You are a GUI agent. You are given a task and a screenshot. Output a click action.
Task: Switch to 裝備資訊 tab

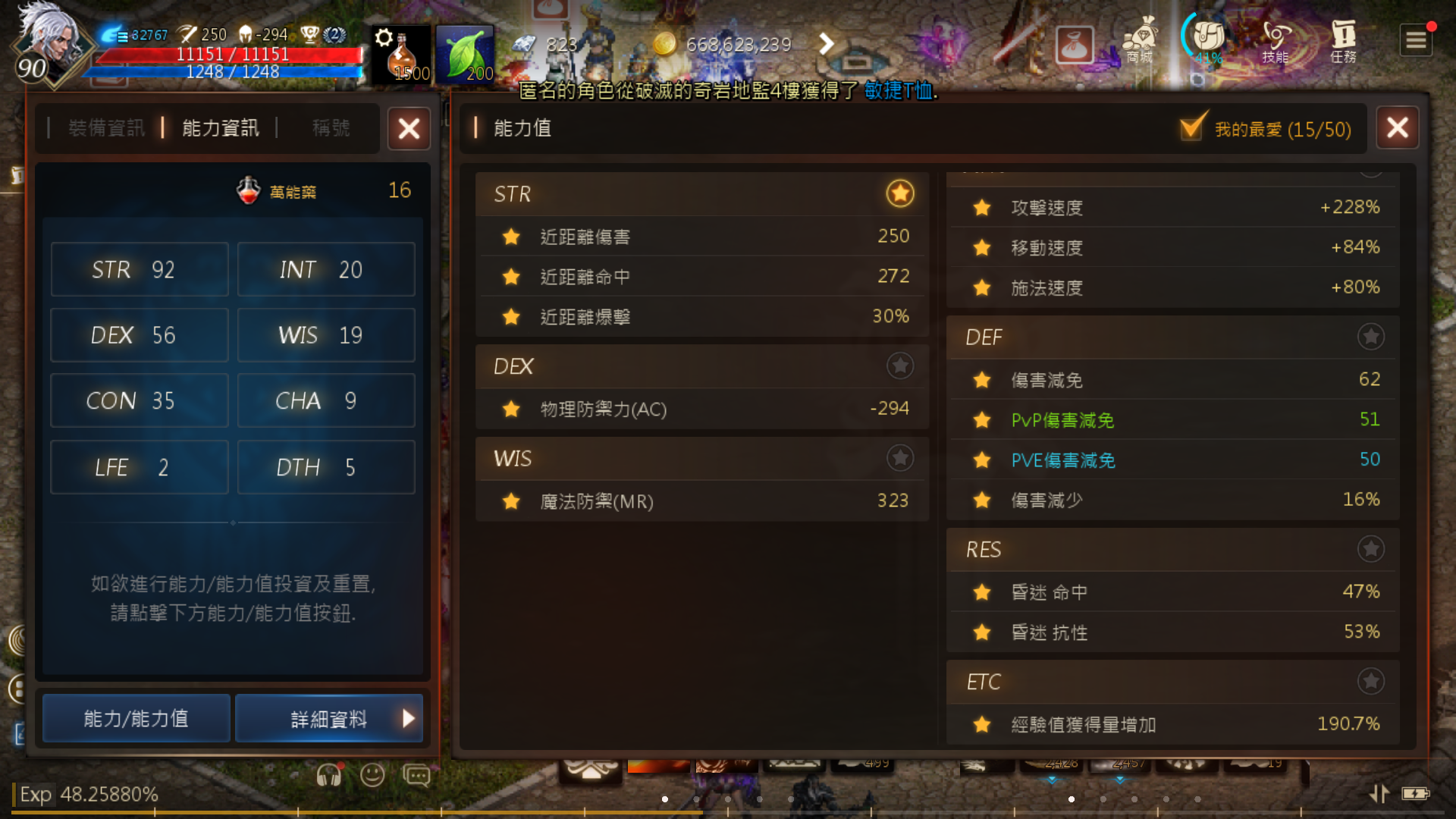[106, 128]
